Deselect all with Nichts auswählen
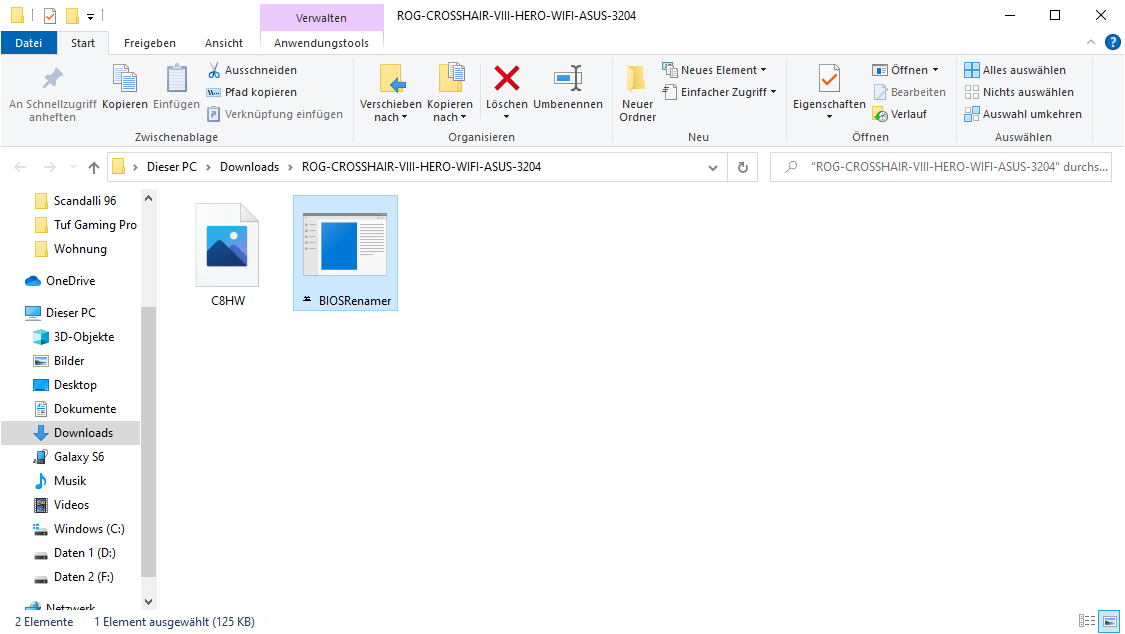This screenshot has width=1125, height=634. click(x=1020, y=92)
